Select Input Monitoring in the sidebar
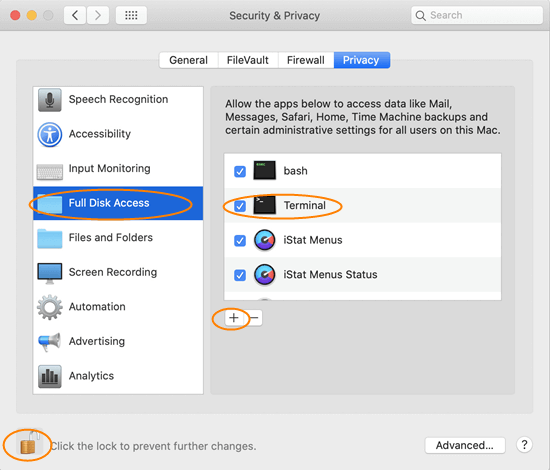Image resolution: width=550 pixels, height=470 pixels. point(118,168)
